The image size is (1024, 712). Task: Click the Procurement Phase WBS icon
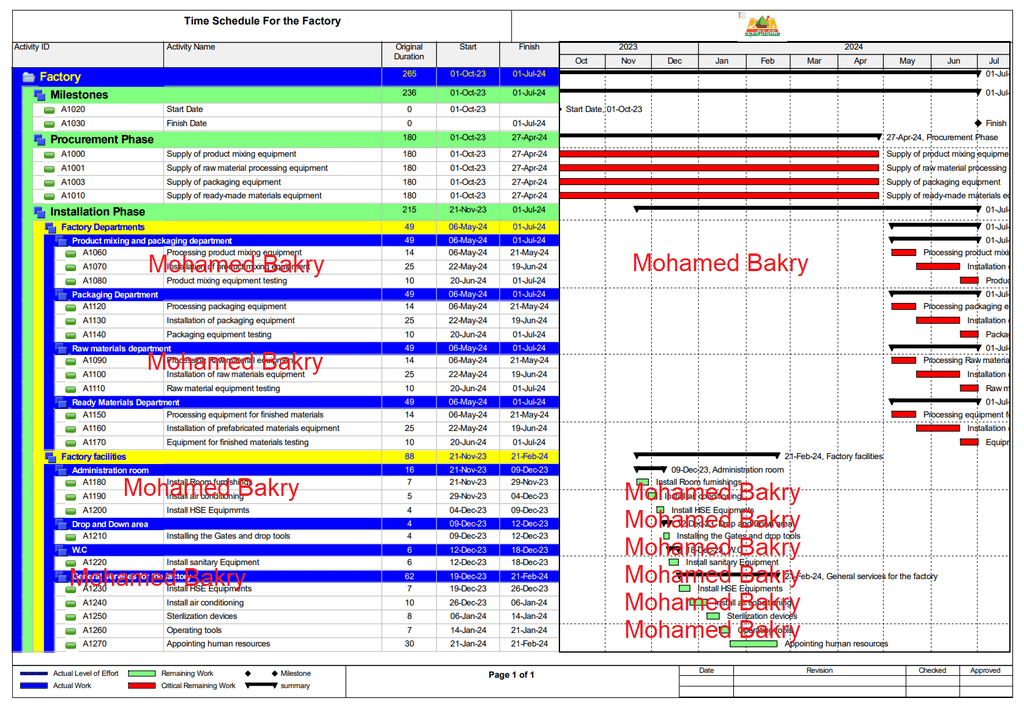coord(40,140)
